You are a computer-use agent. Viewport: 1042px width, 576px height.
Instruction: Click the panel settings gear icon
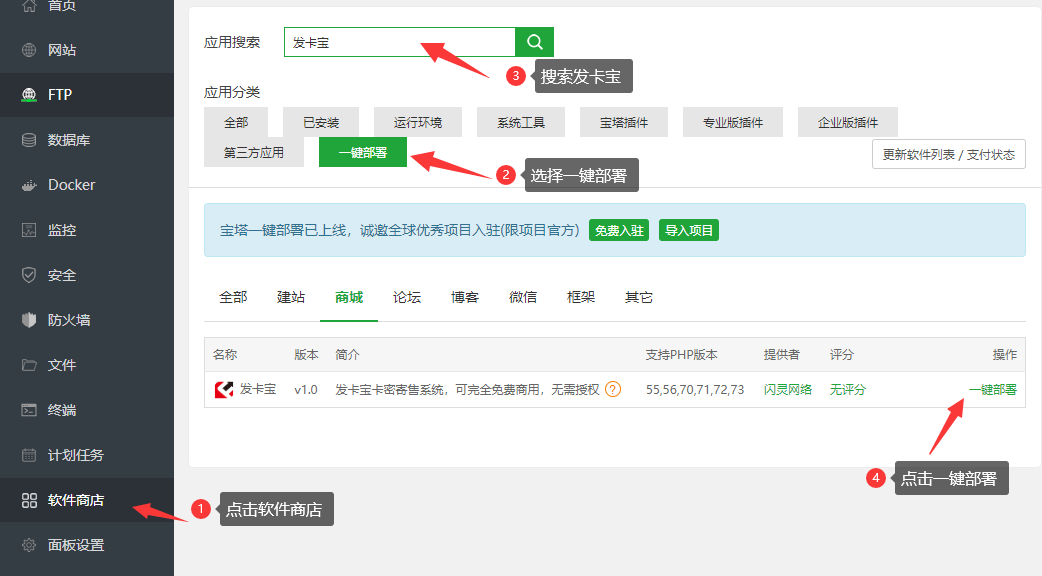coord(29,545)
